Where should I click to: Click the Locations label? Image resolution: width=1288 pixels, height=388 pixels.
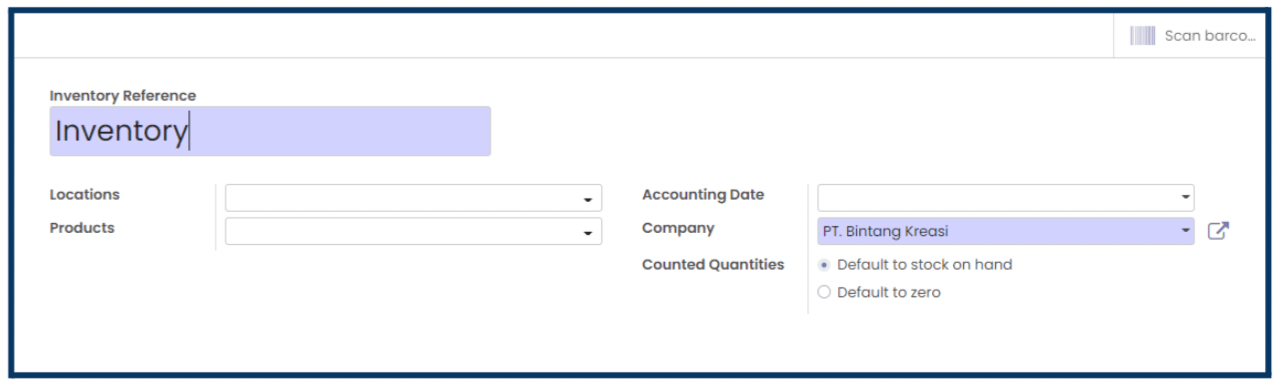point(85,195)
